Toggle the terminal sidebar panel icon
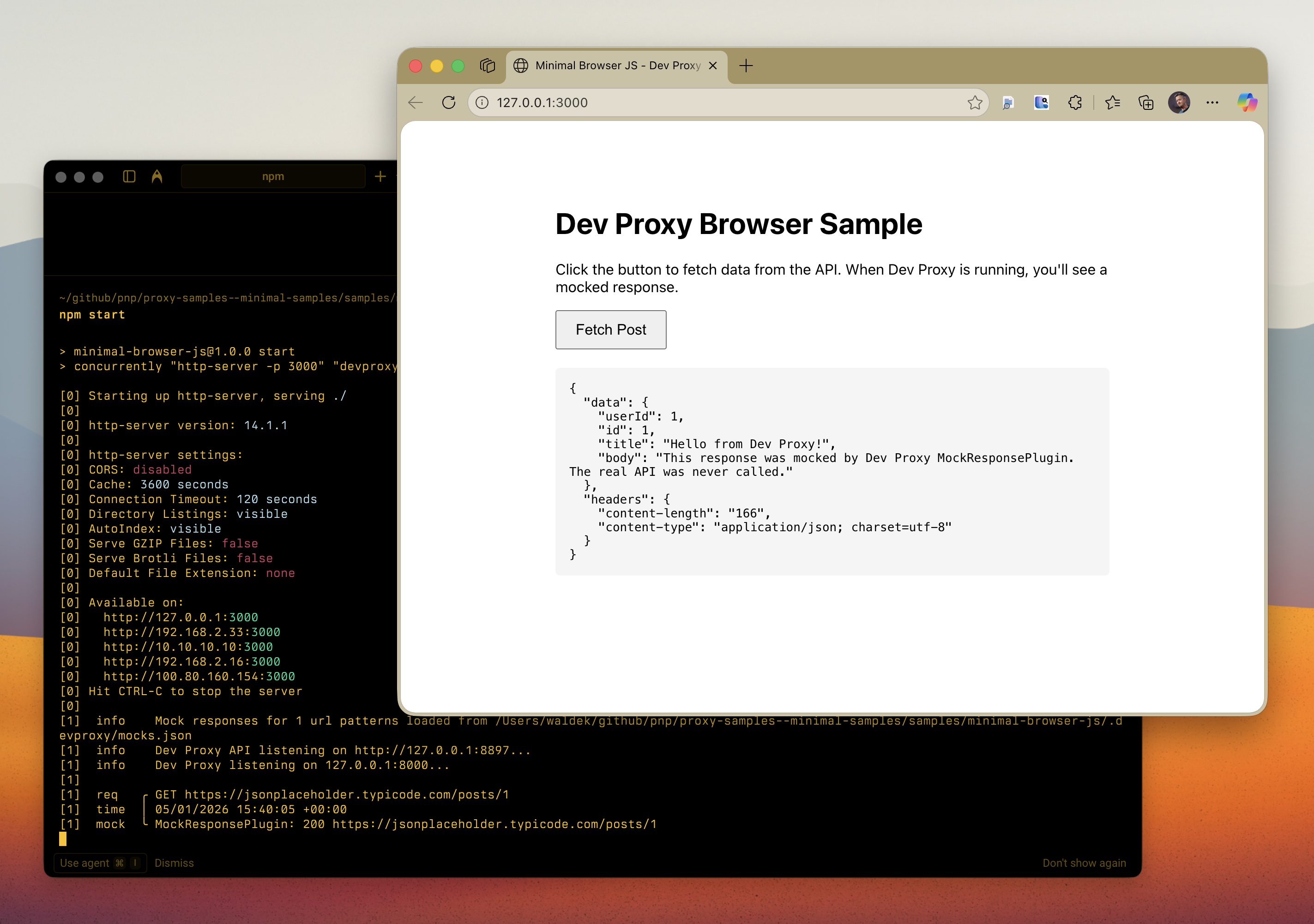1314x924 pixels. click(x=129, y=176)
